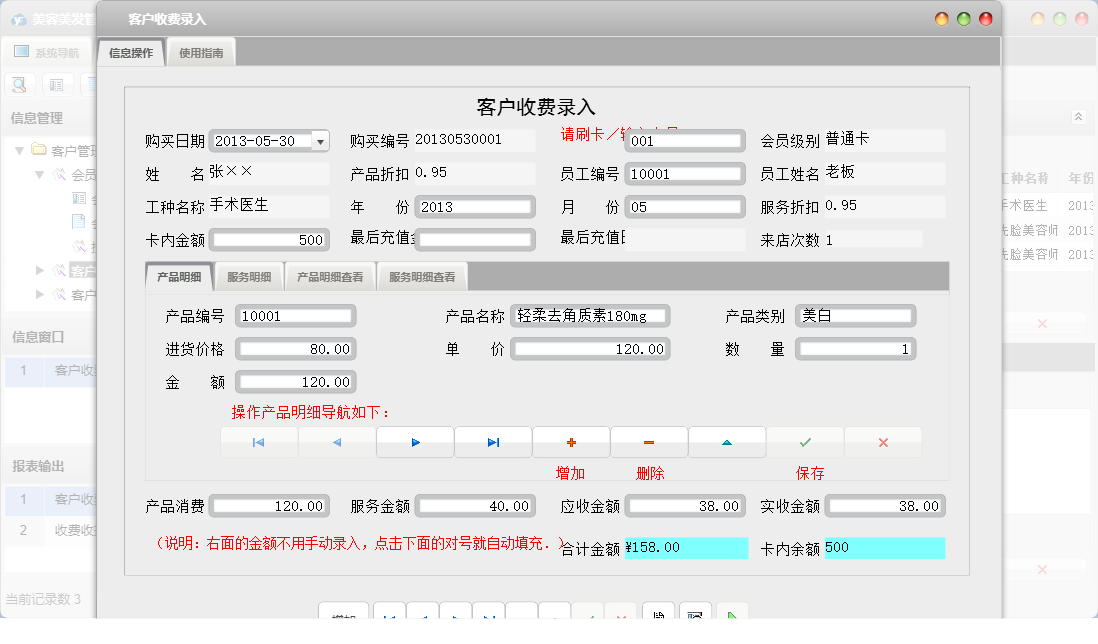Screen dimensions: 1098x644
Task: Select the blue triangle edit icon
Action: pyautogui.click(x=727, y=441)
